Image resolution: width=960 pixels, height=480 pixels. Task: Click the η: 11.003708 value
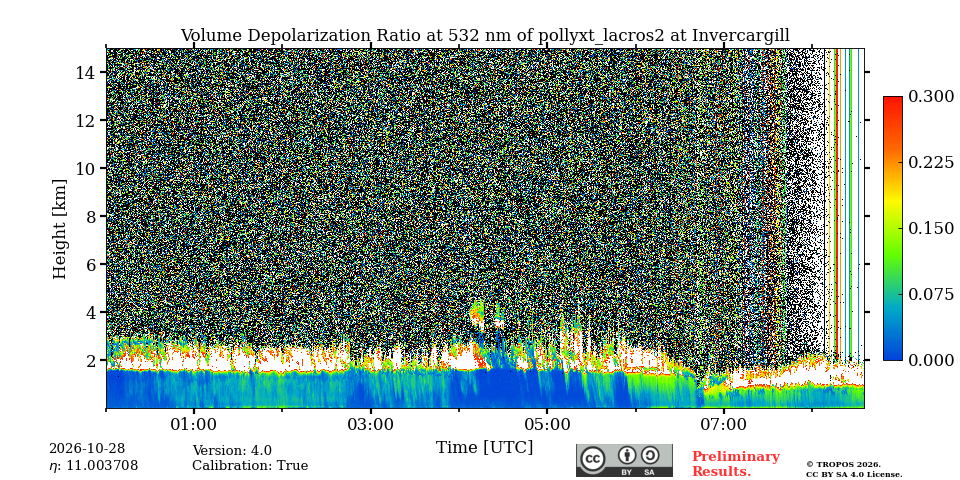click(94, 466)
